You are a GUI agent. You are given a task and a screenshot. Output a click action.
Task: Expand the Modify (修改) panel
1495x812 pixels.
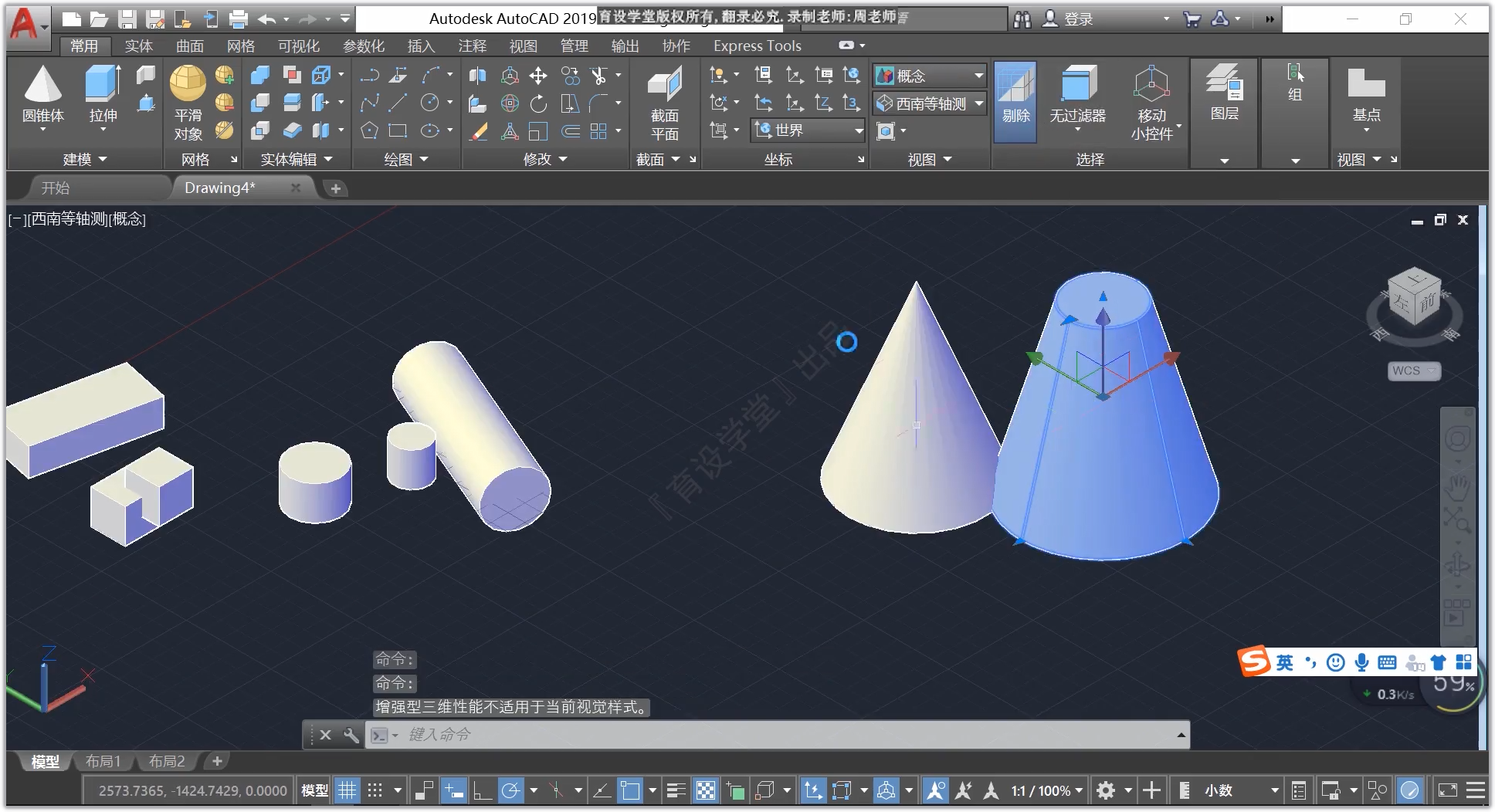click(545, 159)
